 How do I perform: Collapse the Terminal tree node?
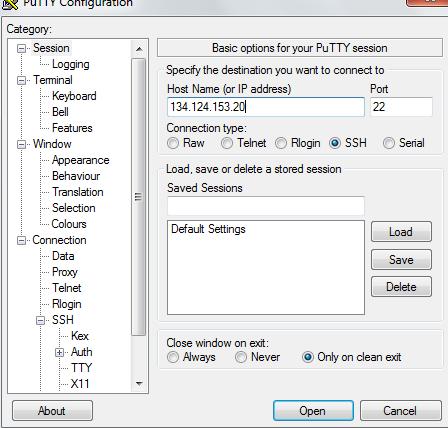[21, 80]
